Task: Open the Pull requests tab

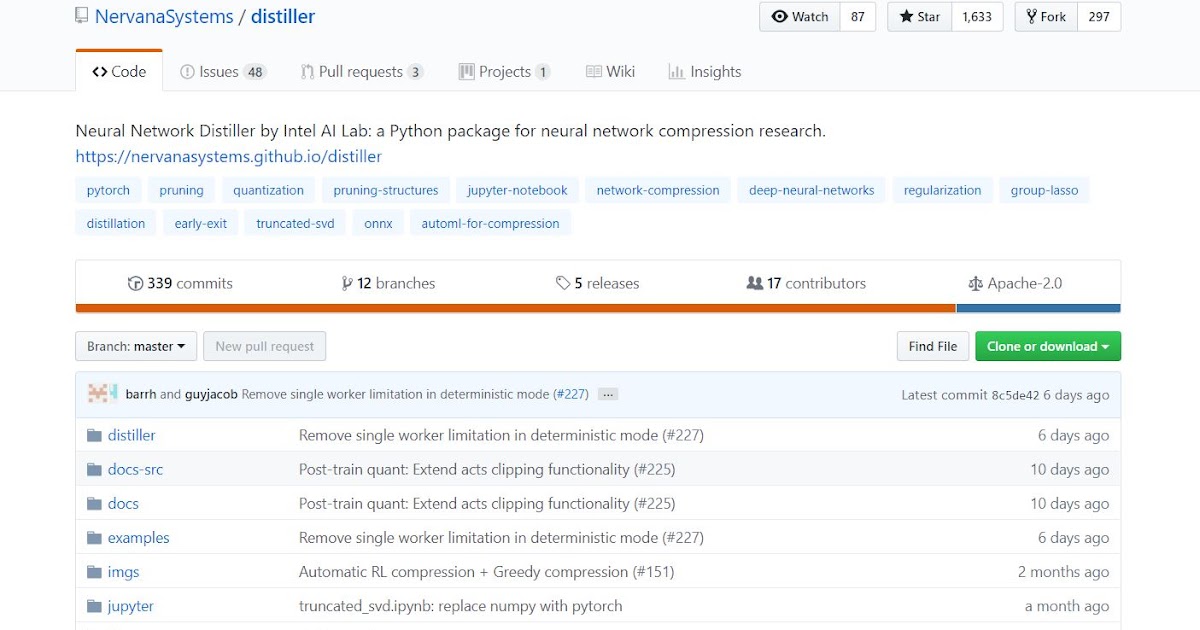Action: point(361,72)
